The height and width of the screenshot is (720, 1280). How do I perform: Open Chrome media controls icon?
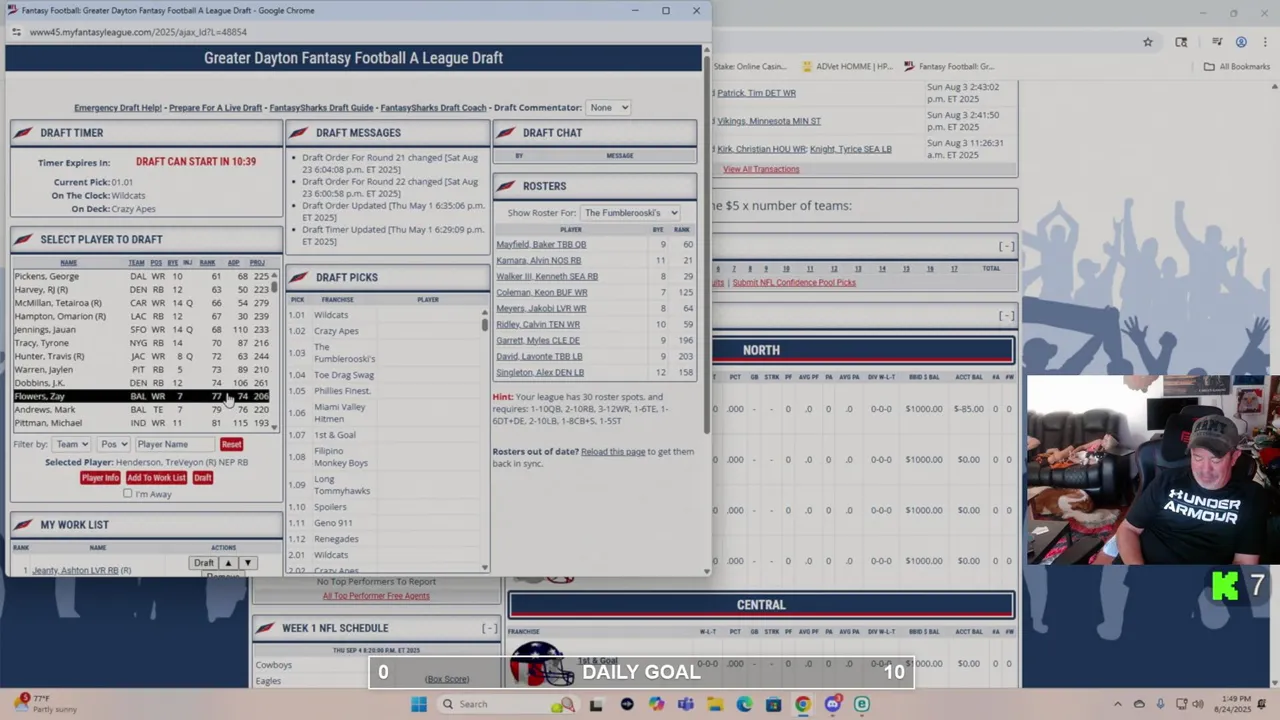(x=1217, y=42)
